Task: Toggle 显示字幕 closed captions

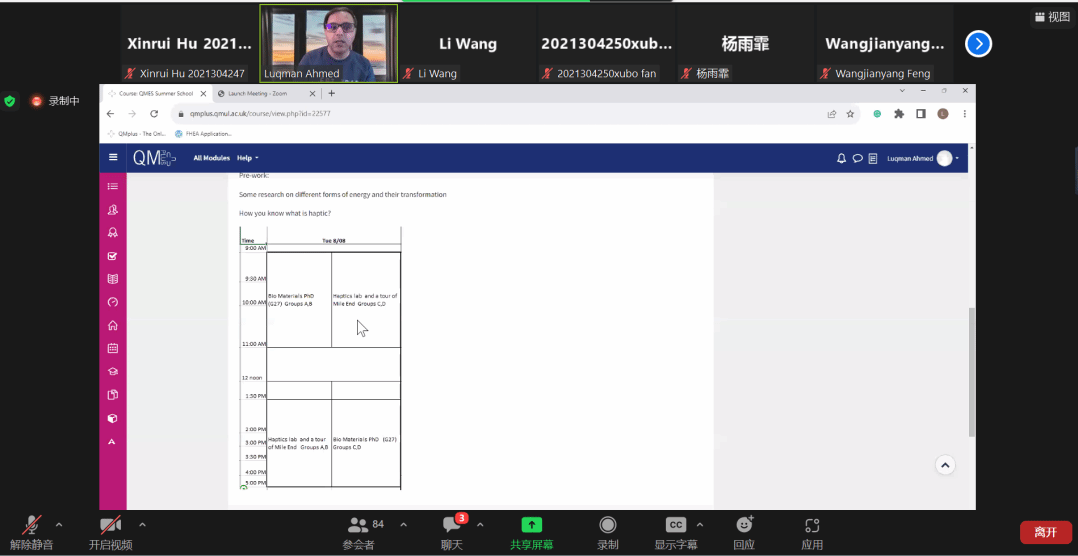Action: 676,531
